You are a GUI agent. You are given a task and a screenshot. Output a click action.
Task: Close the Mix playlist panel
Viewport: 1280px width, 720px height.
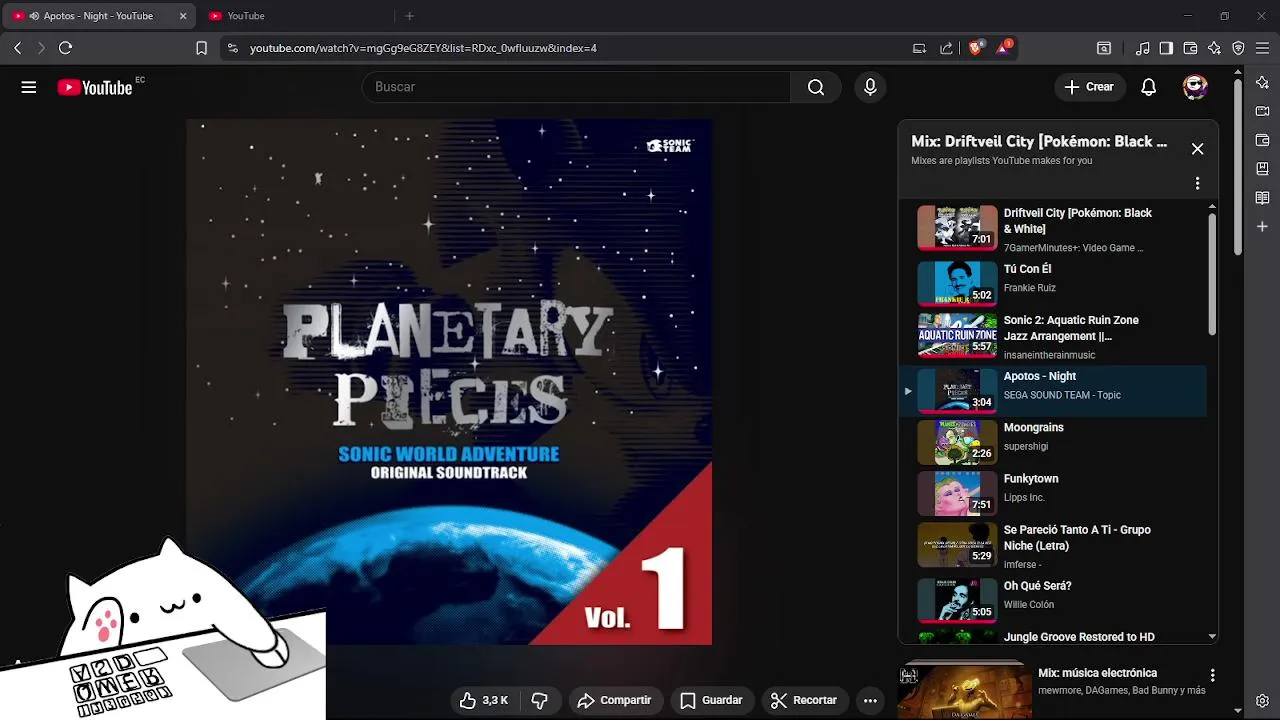click(x=1197, y=149)
